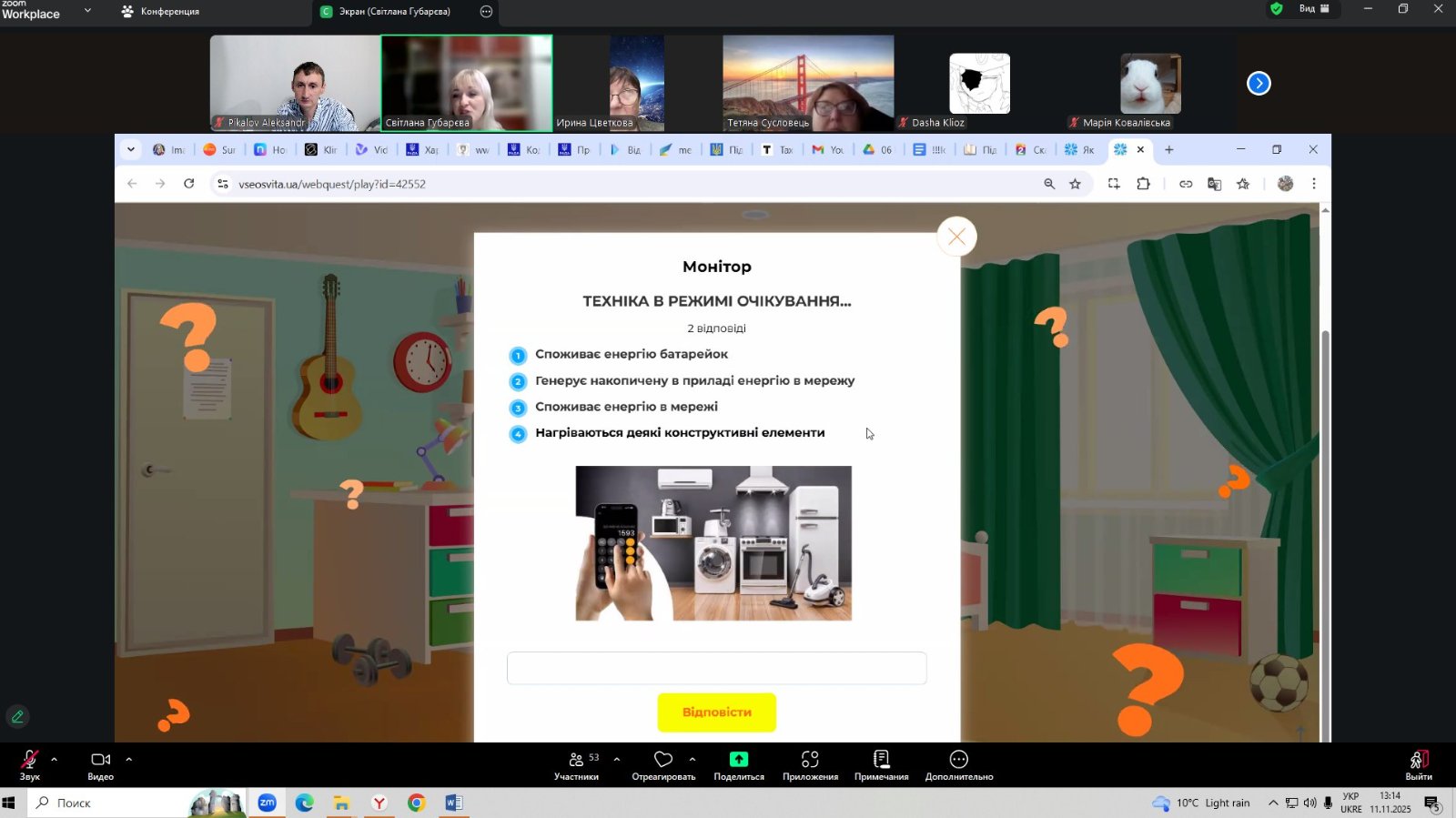Select answer option 3 about network energy
1456x818 pixels.
[626, 407]
